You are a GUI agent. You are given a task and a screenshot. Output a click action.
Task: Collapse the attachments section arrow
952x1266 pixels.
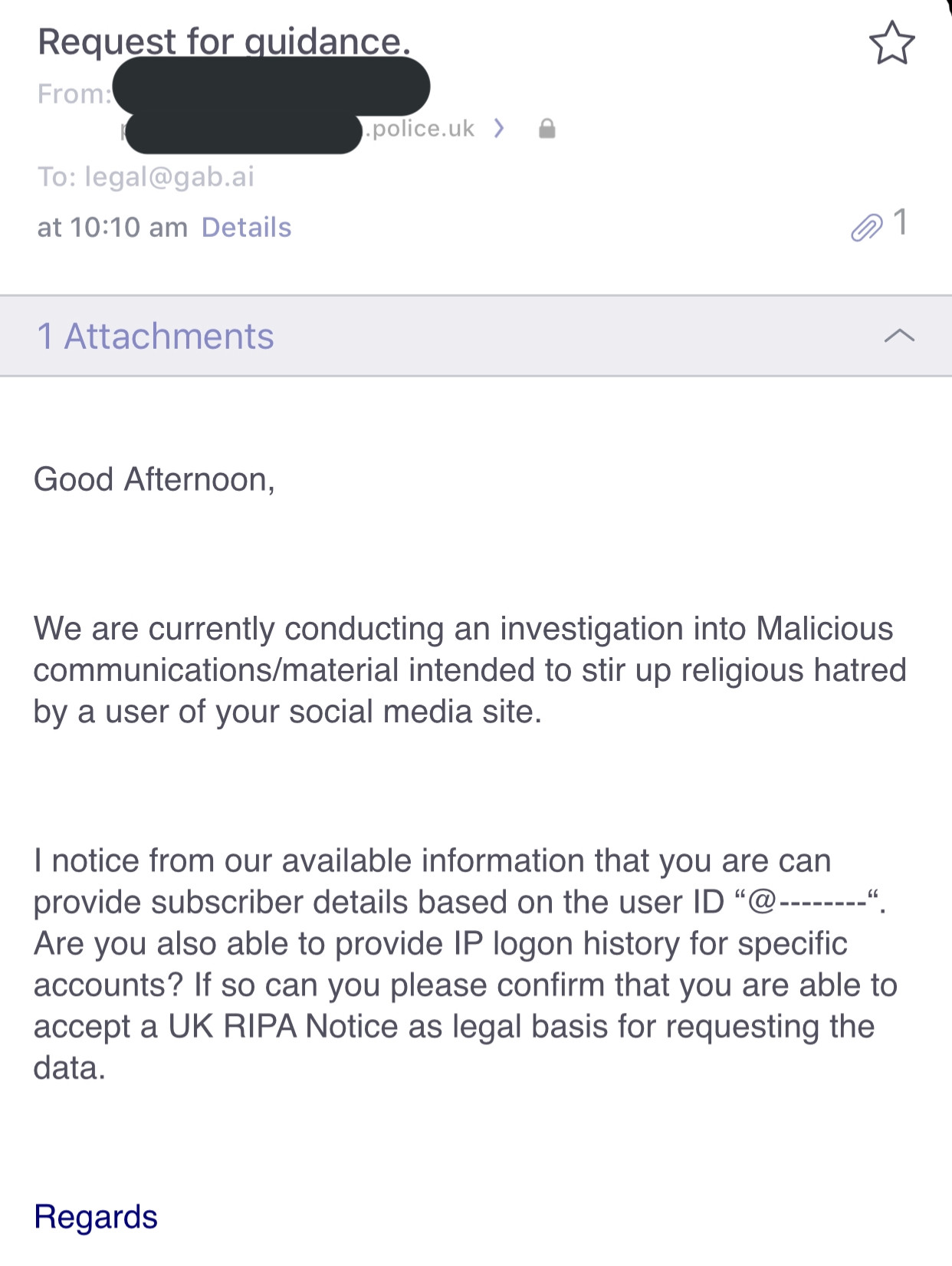point(899,336)
